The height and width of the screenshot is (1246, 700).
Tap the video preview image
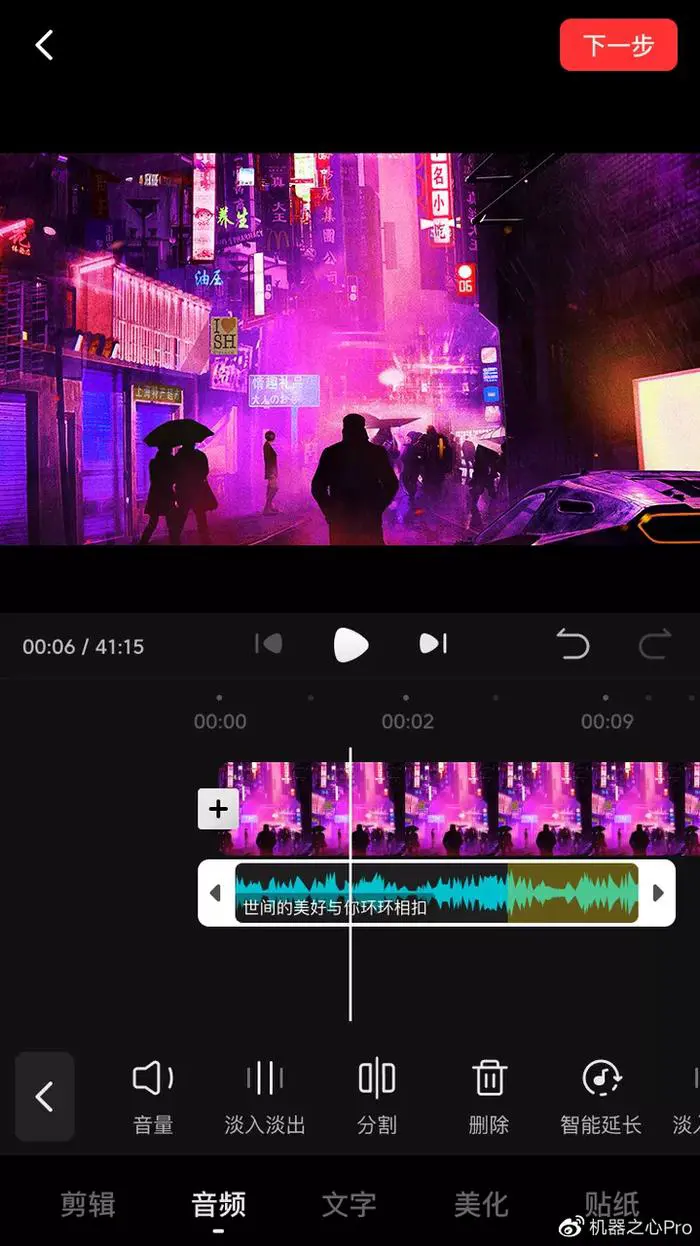click(x=350, y=349)
